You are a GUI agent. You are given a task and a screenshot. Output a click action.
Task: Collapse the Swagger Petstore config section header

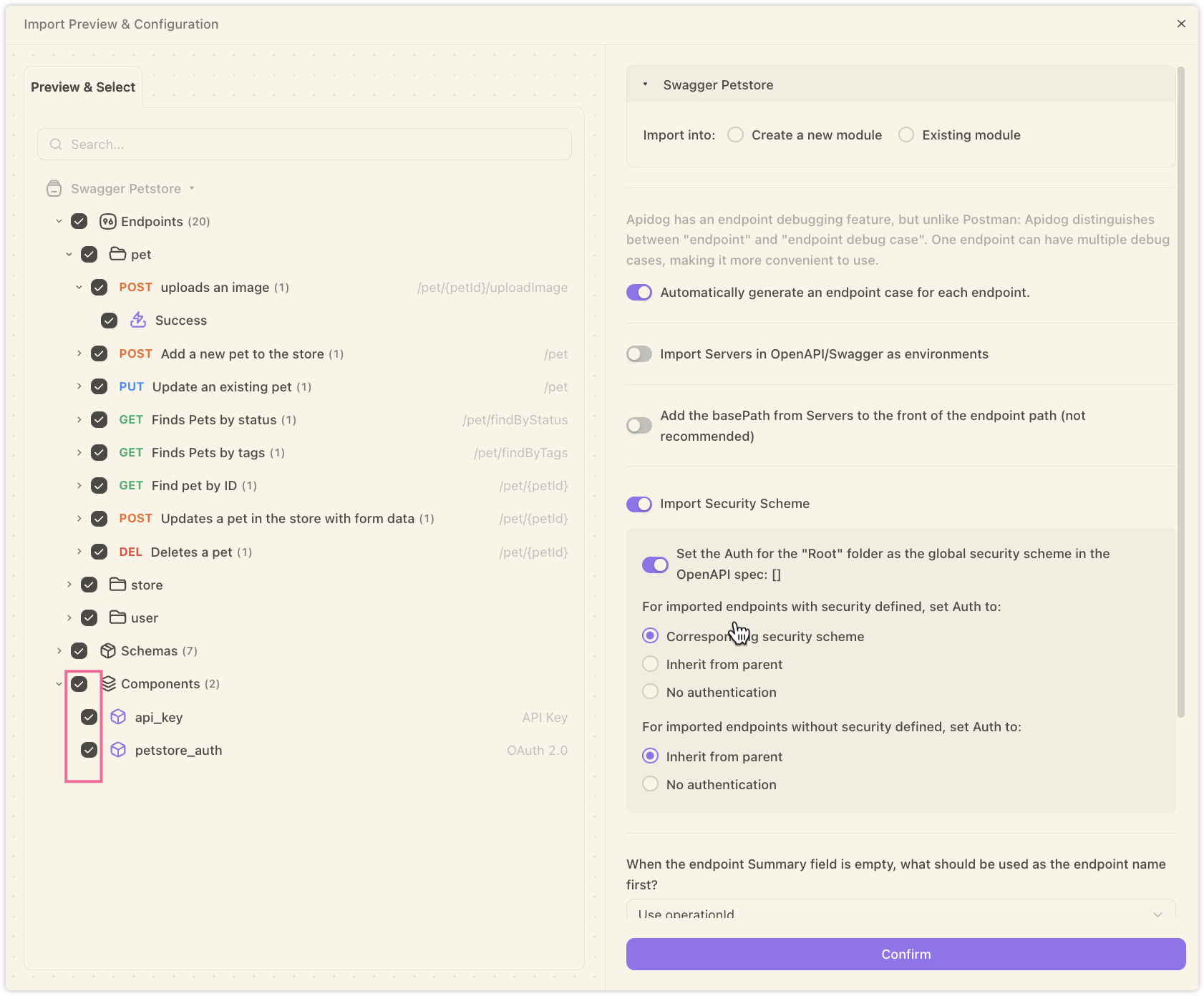(x=646, y=84)
